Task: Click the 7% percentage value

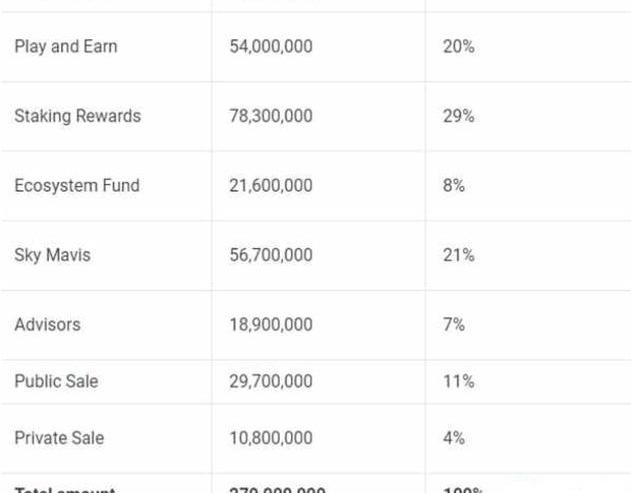Action: pos(453,324)
